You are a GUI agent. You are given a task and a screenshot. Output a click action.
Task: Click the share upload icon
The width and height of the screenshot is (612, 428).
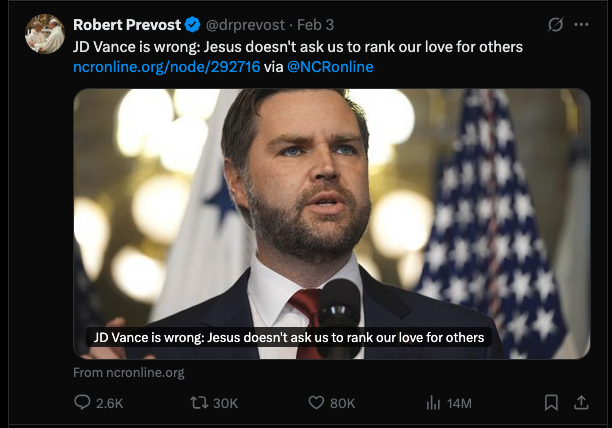tap(581, 403)
